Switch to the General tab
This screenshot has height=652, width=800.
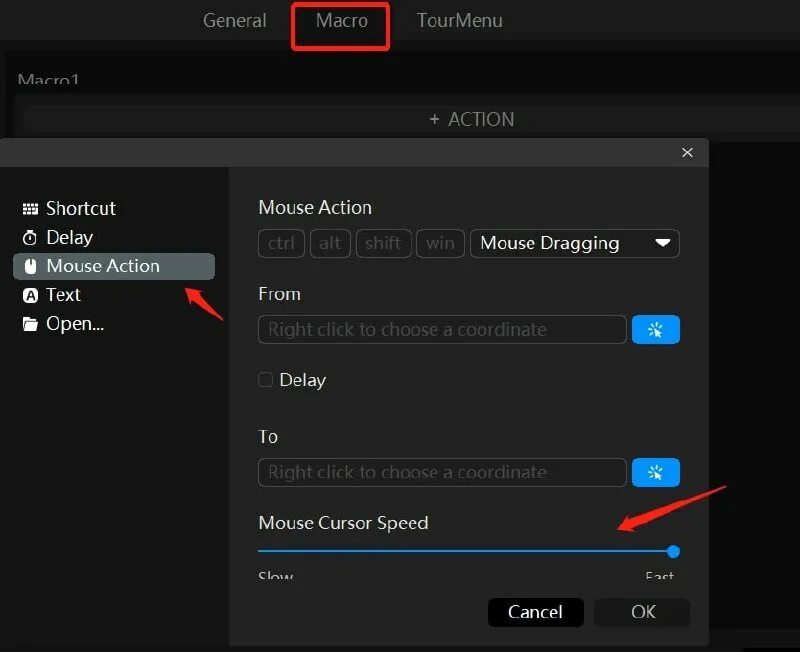235,20
